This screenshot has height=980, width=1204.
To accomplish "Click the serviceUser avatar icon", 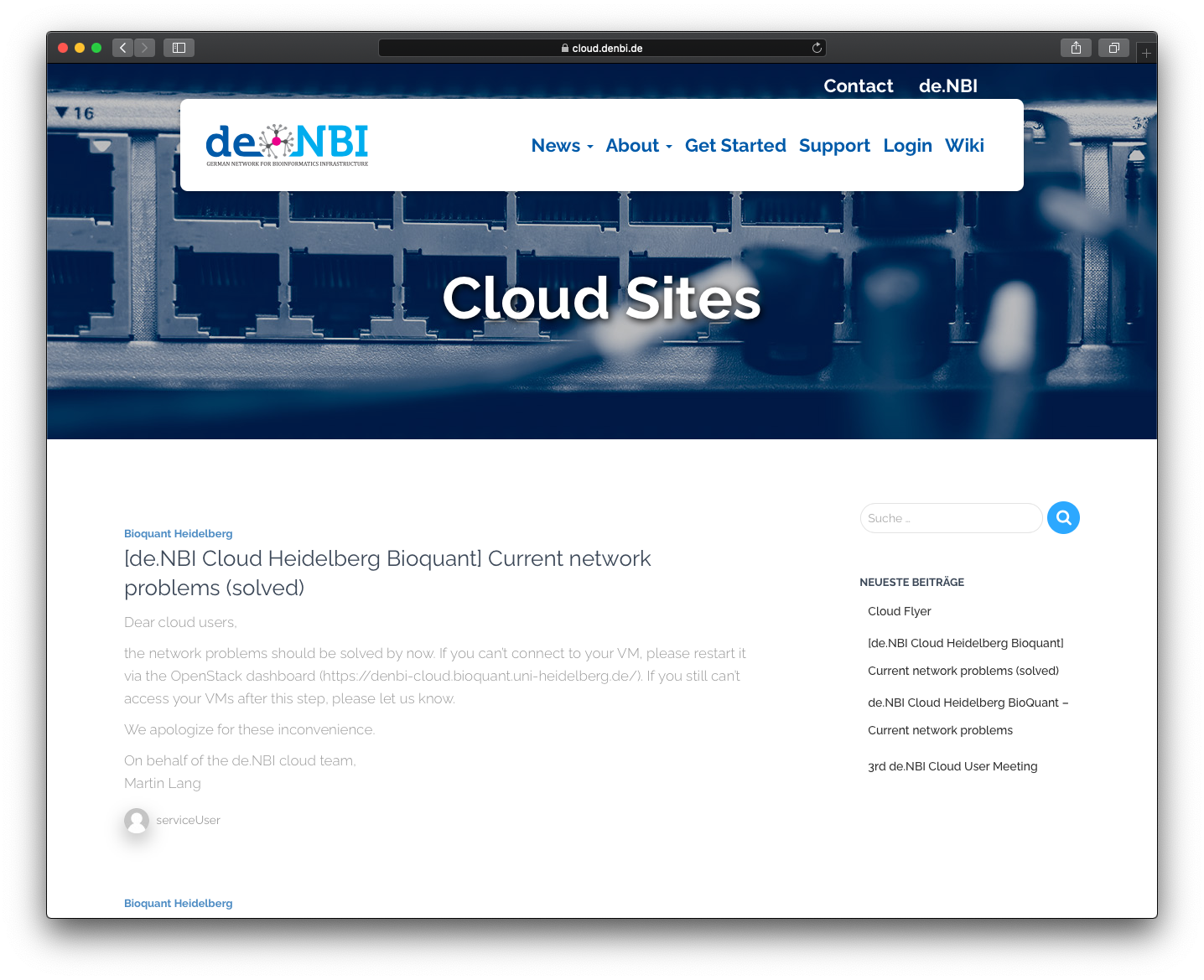I will (137, 820).
